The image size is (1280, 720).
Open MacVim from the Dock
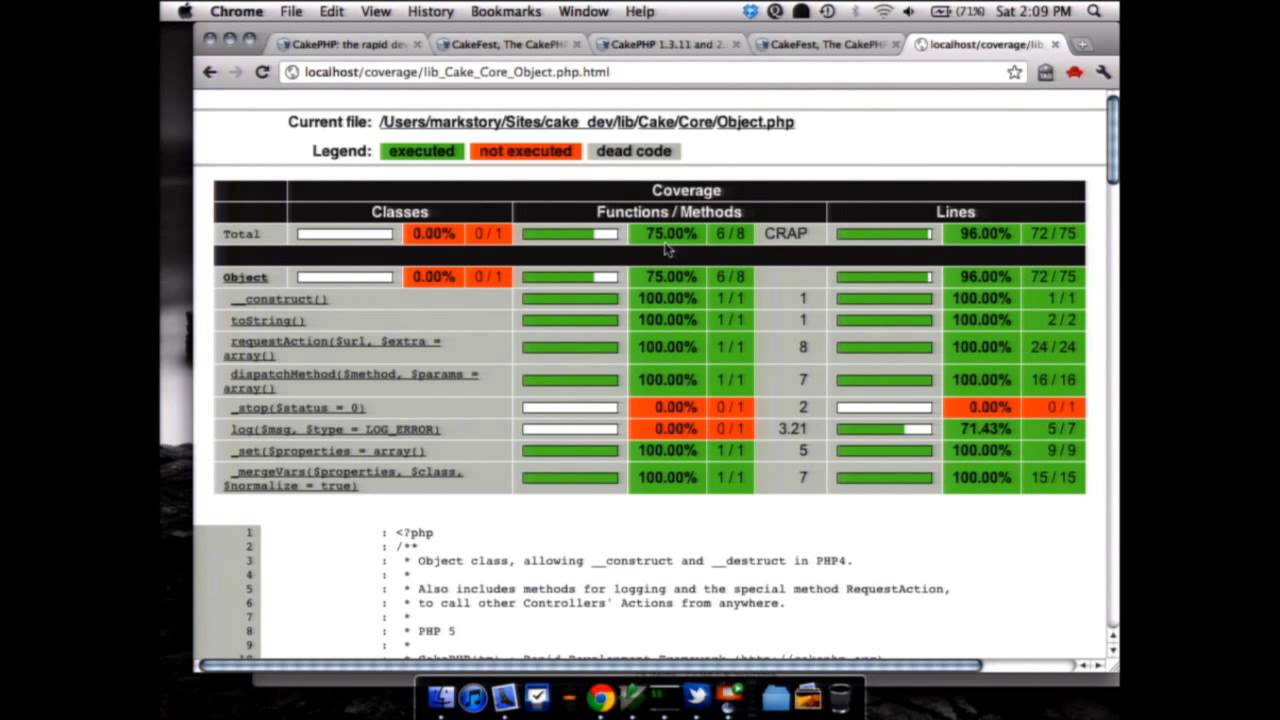(632, 697)
